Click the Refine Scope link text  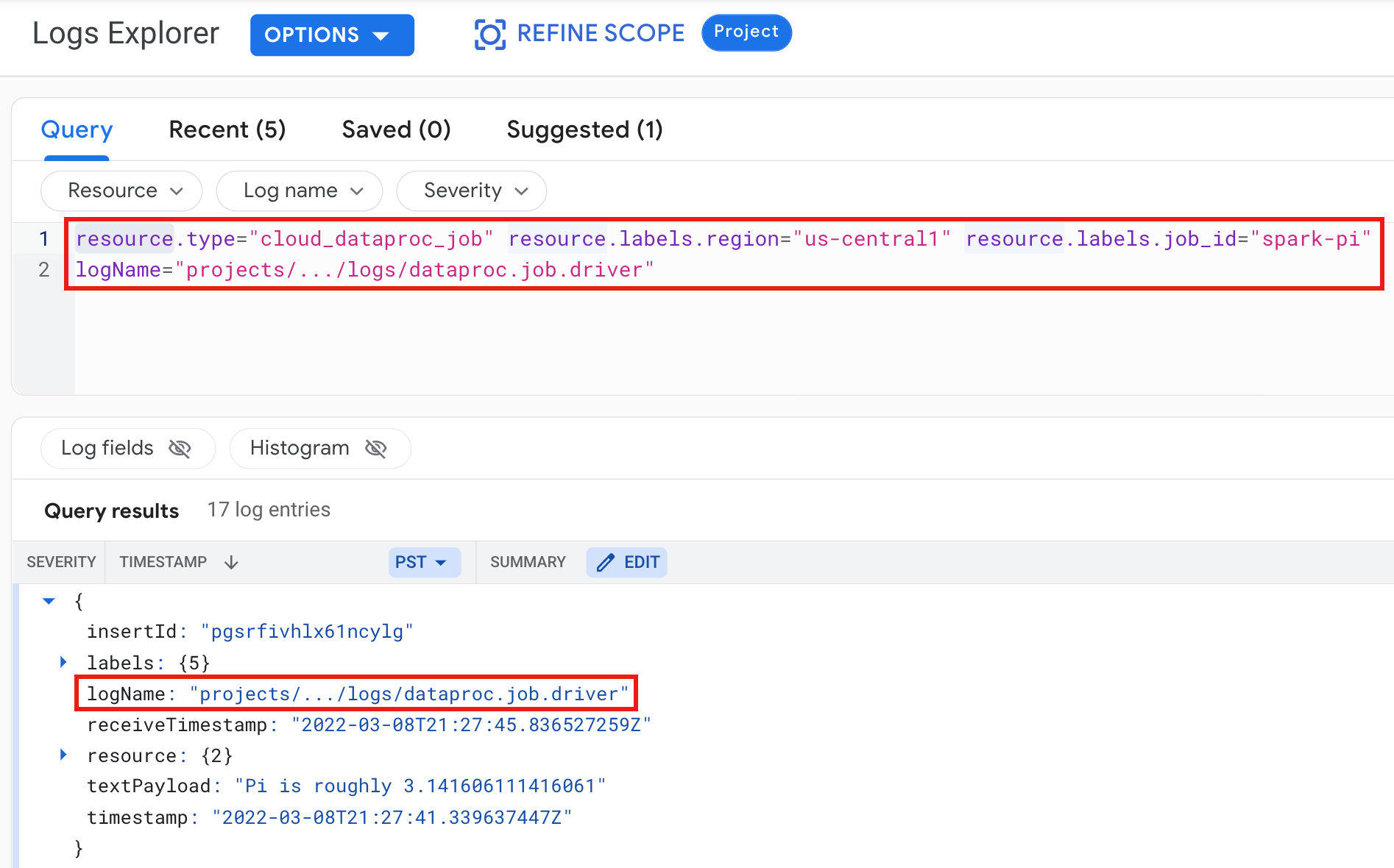pyautogui.click(x=601, y=33)
